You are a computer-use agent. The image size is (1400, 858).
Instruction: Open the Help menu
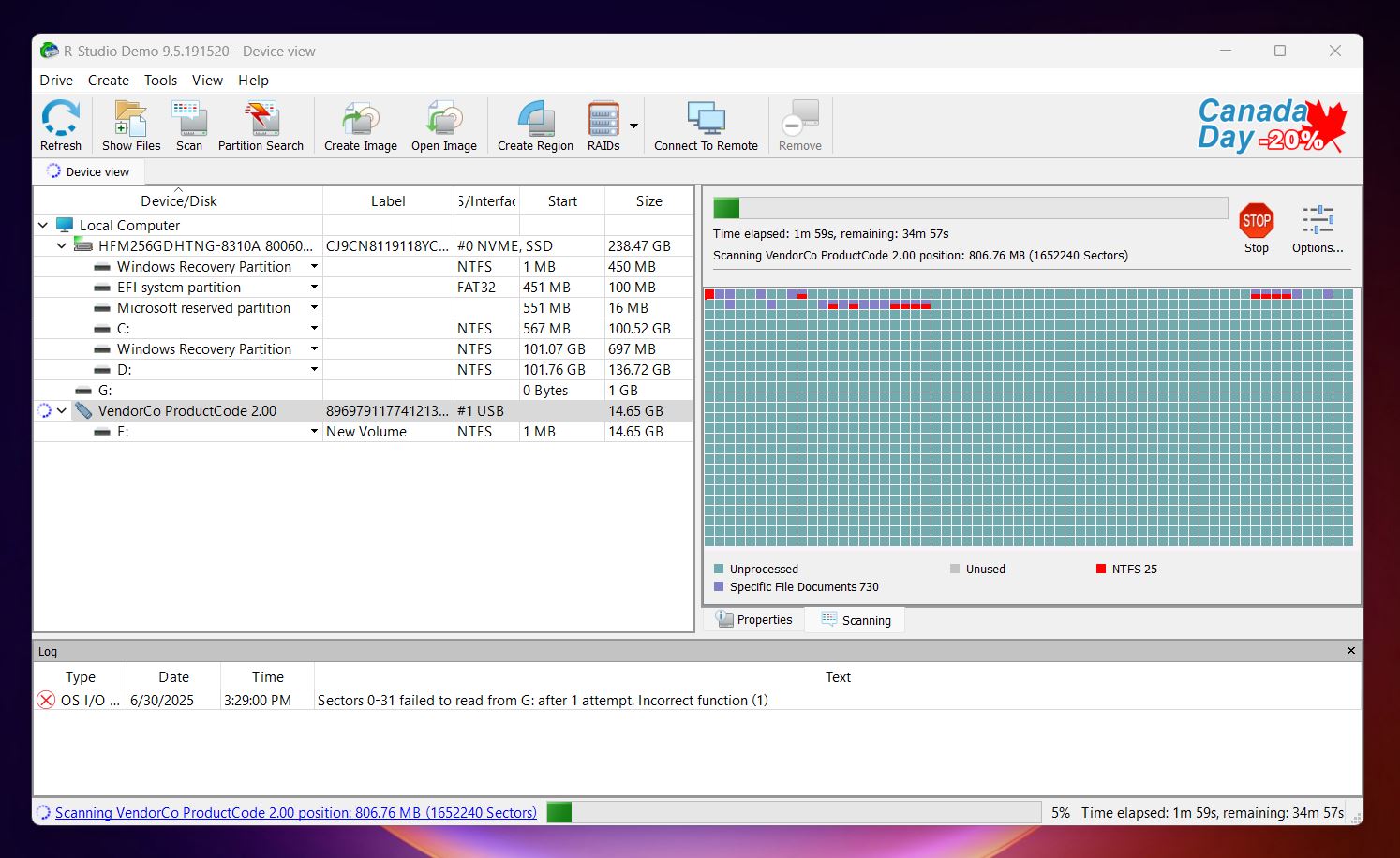(253, 81)
